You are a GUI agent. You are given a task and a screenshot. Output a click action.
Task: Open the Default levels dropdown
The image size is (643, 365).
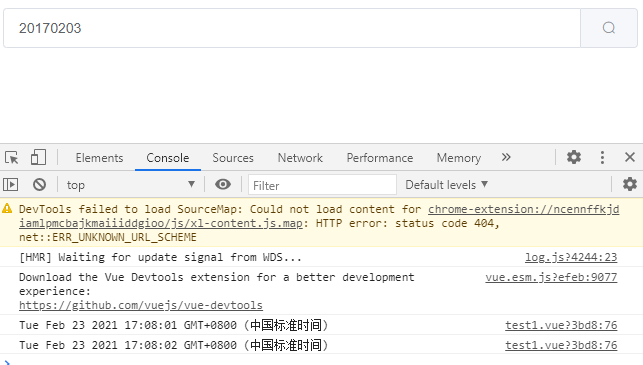(x=447, y=185)
